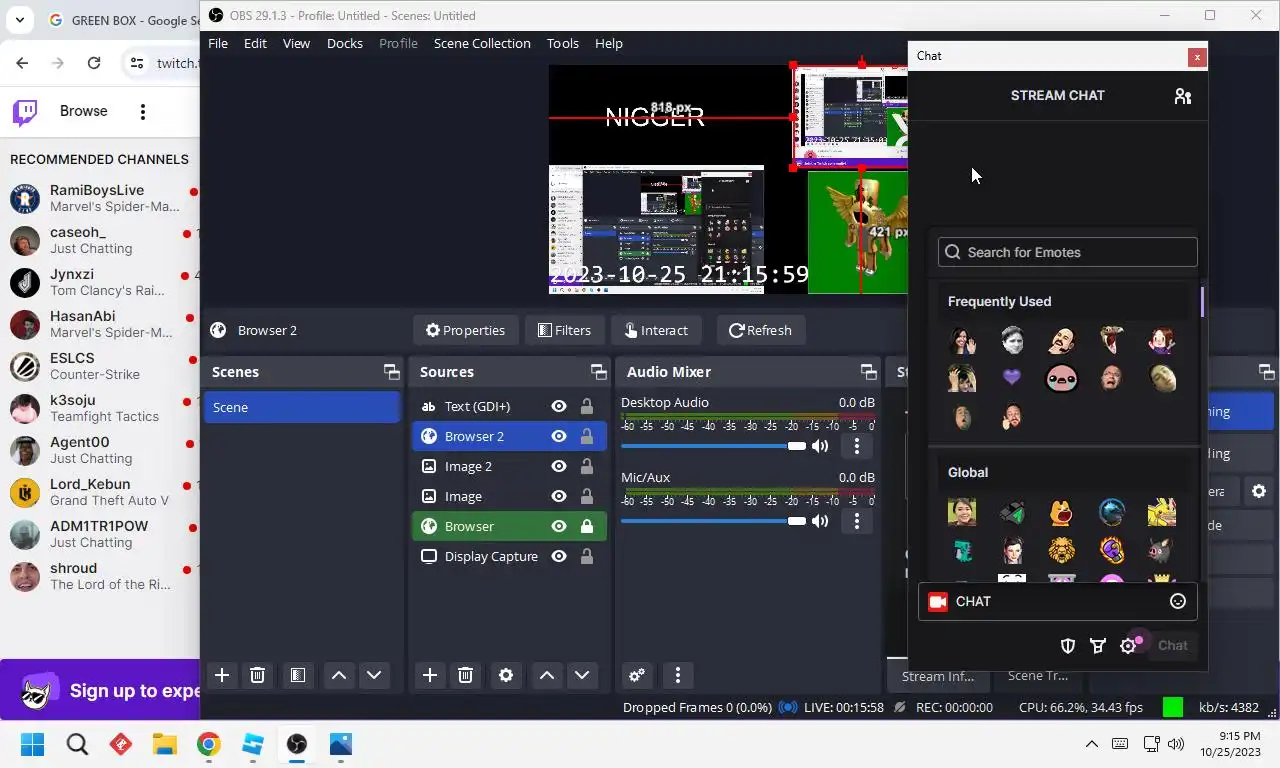Open source properties gear in Sources dock

tap(506, 675)
